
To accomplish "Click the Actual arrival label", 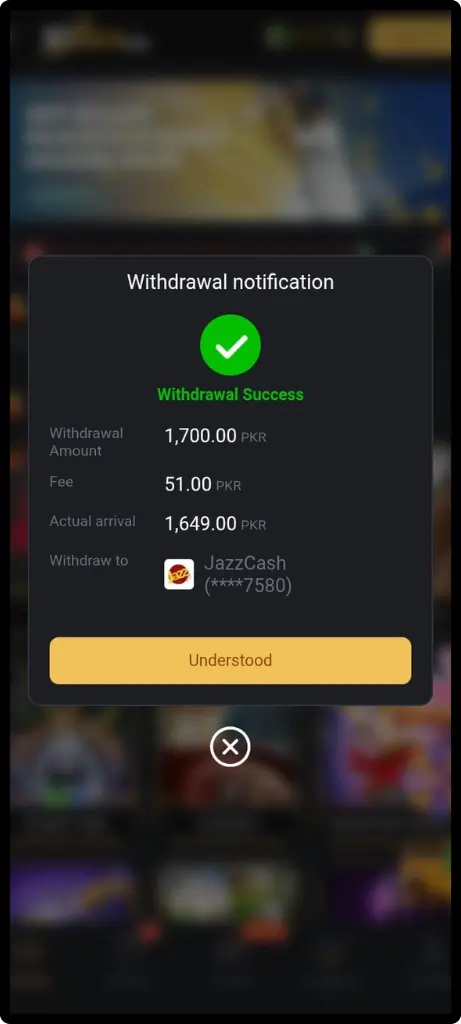I will tap(93, 521).
